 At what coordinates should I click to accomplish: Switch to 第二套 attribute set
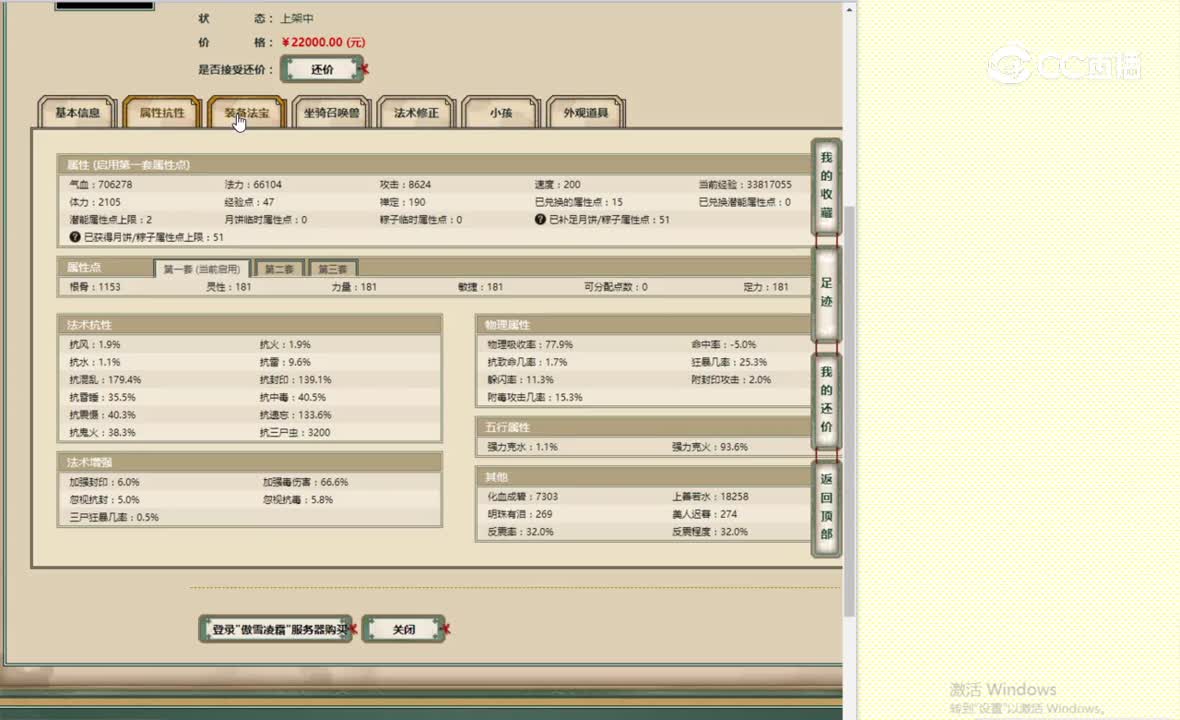pos(279,269)
